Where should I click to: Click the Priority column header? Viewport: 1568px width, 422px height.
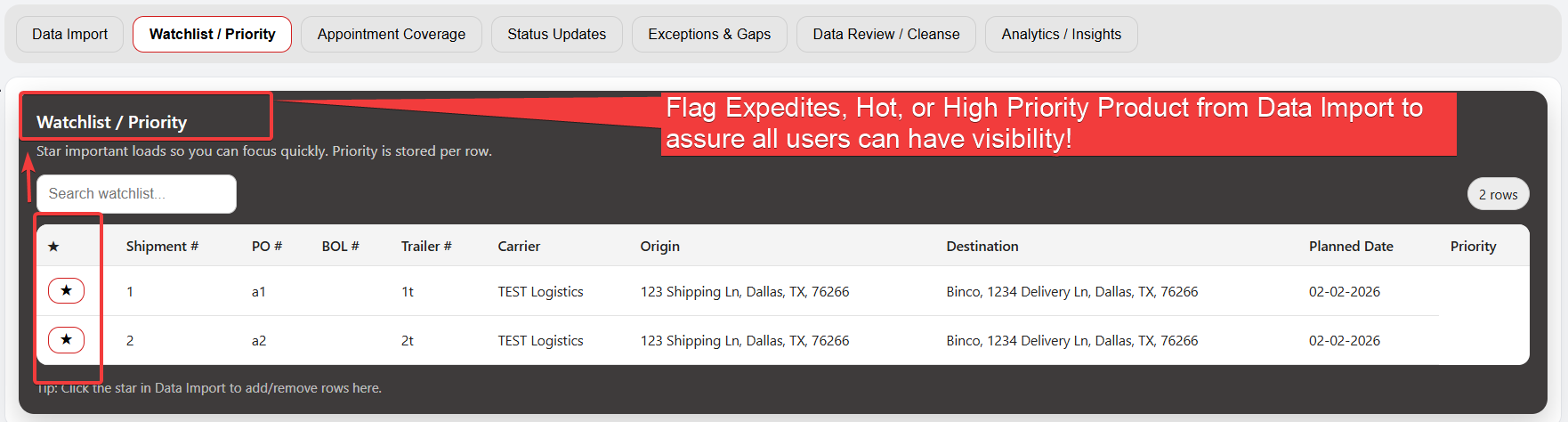[x=1473, y=247]
